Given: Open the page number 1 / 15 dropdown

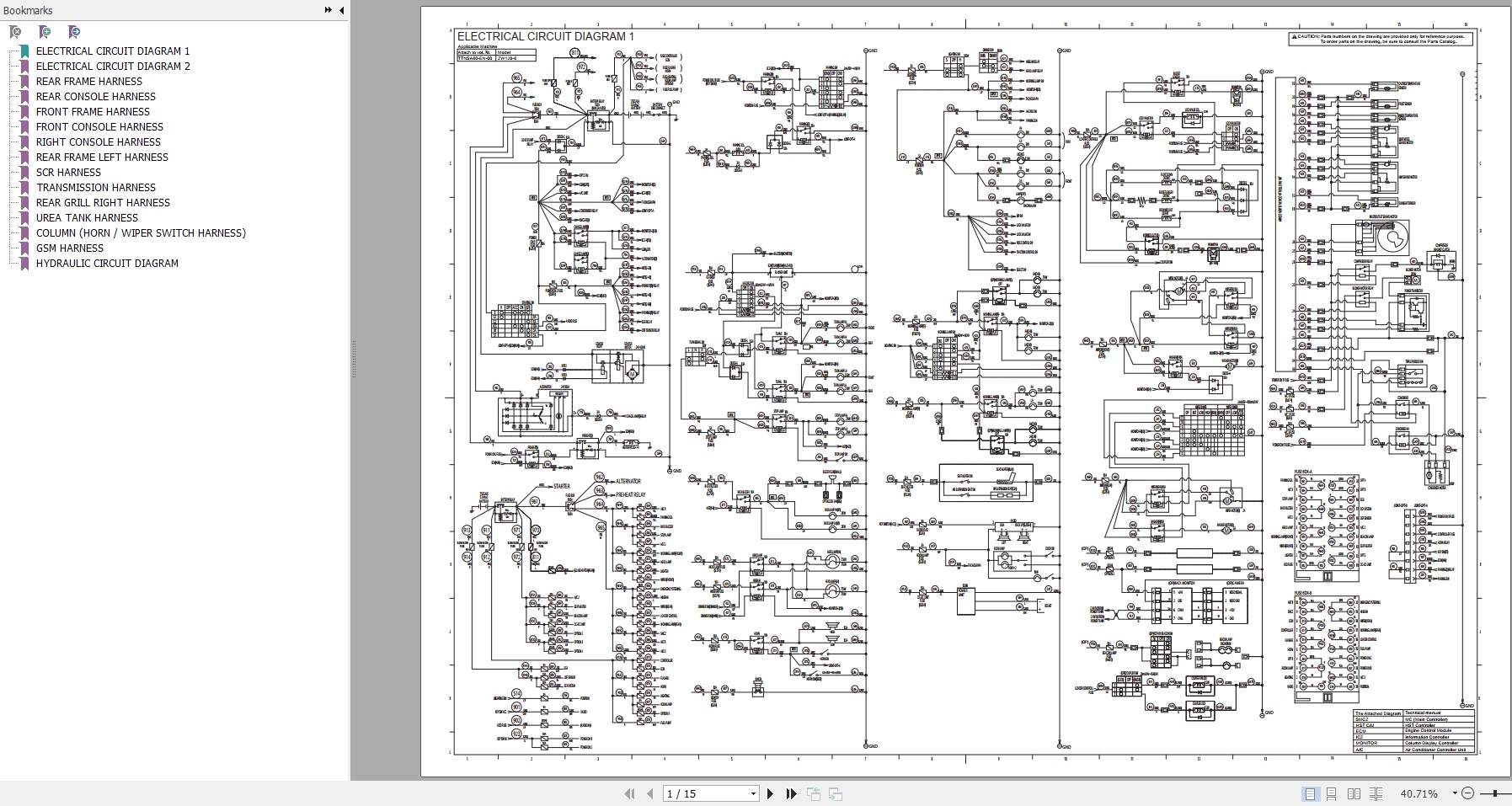Looking at the screenshot, I should pos(753,794).
